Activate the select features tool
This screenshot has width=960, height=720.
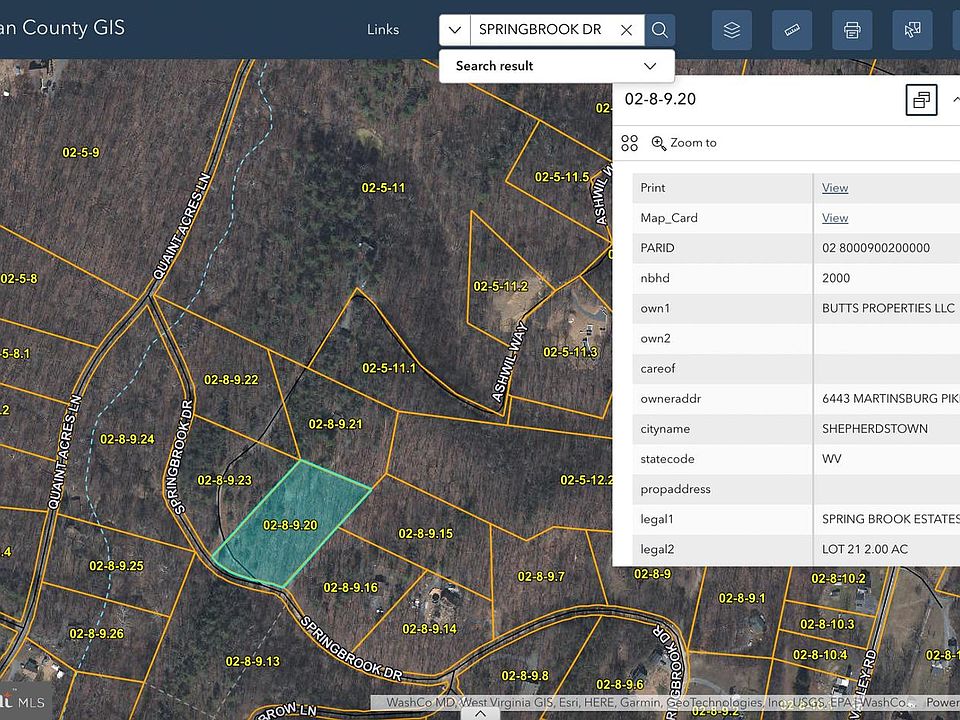pyautogui.click(x=912, y=30)
